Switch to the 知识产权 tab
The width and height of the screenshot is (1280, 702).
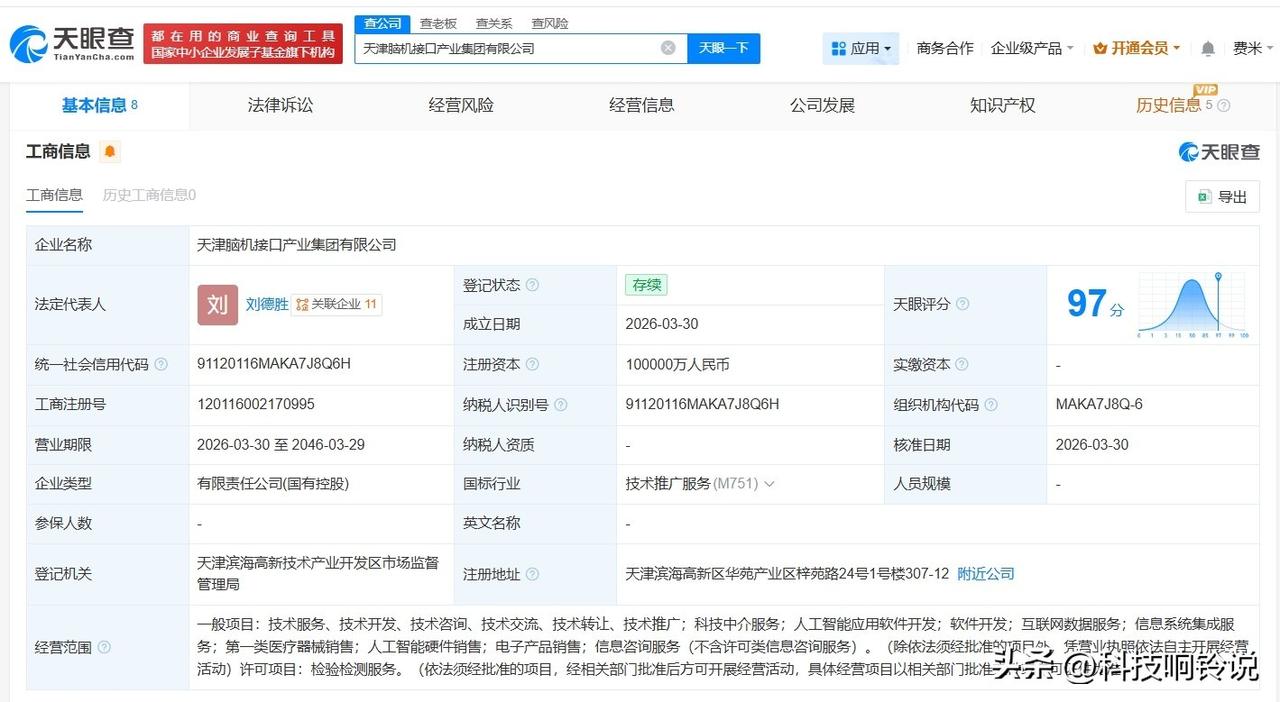coord(1001,105)
